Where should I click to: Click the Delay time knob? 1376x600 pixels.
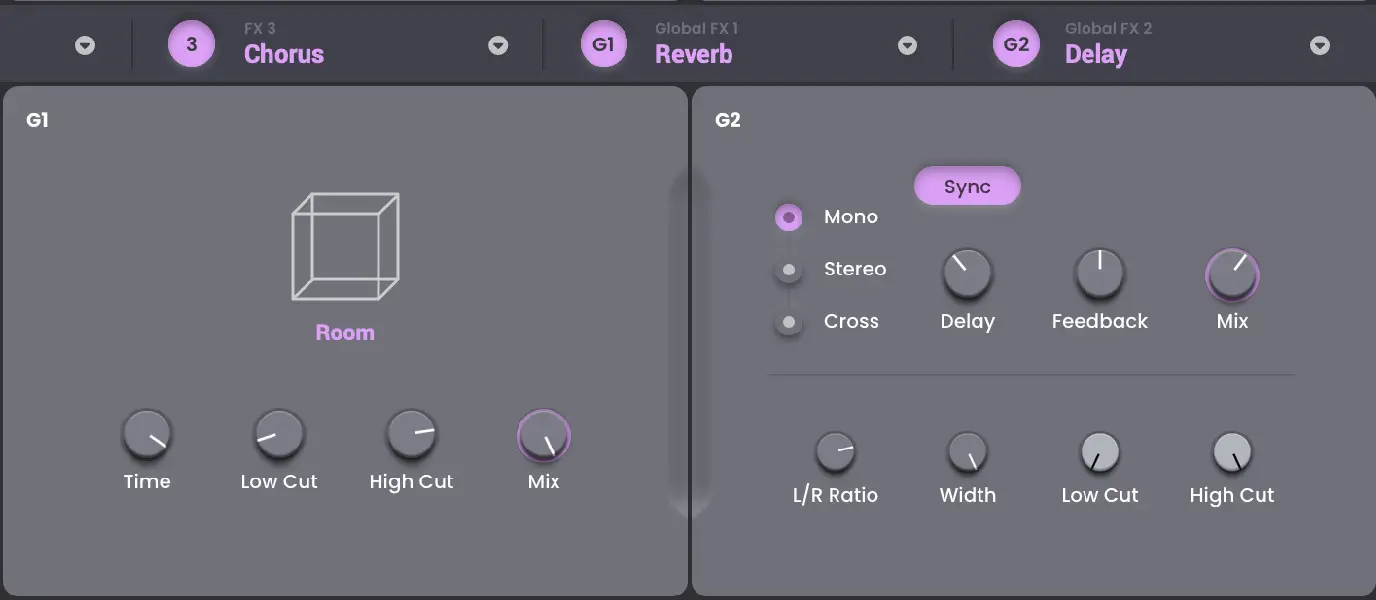967,274
